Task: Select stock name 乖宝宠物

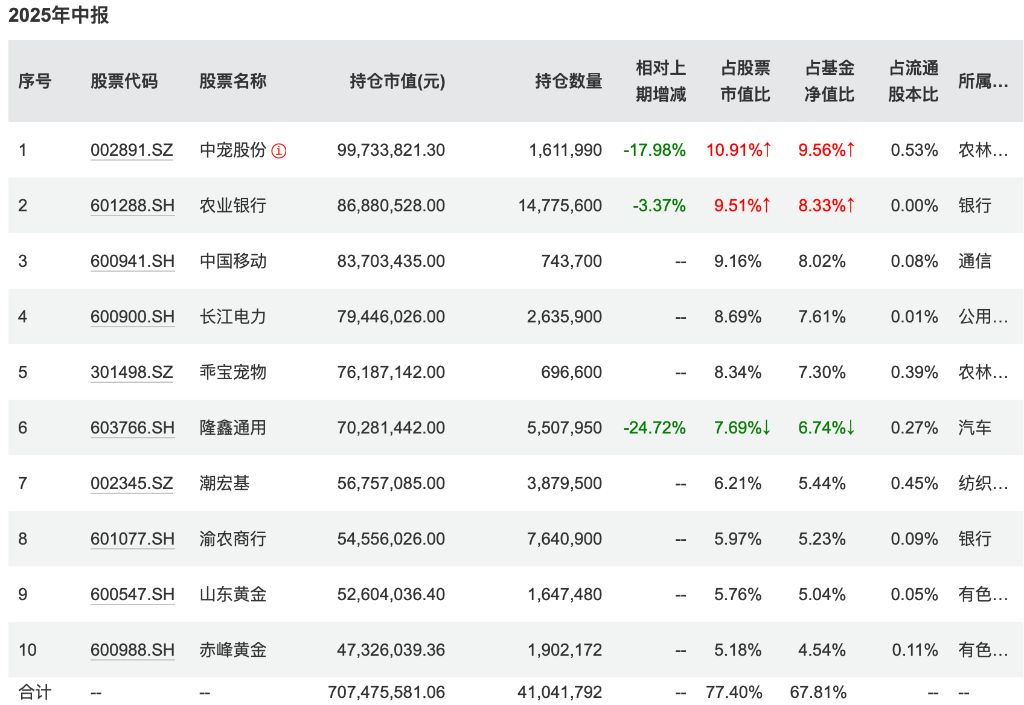Action: 233,372
